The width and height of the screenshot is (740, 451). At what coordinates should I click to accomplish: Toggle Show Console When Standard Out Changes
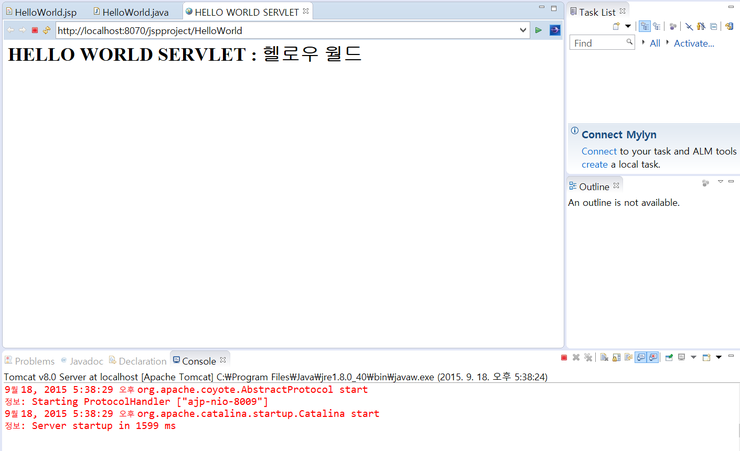(641, 357)
